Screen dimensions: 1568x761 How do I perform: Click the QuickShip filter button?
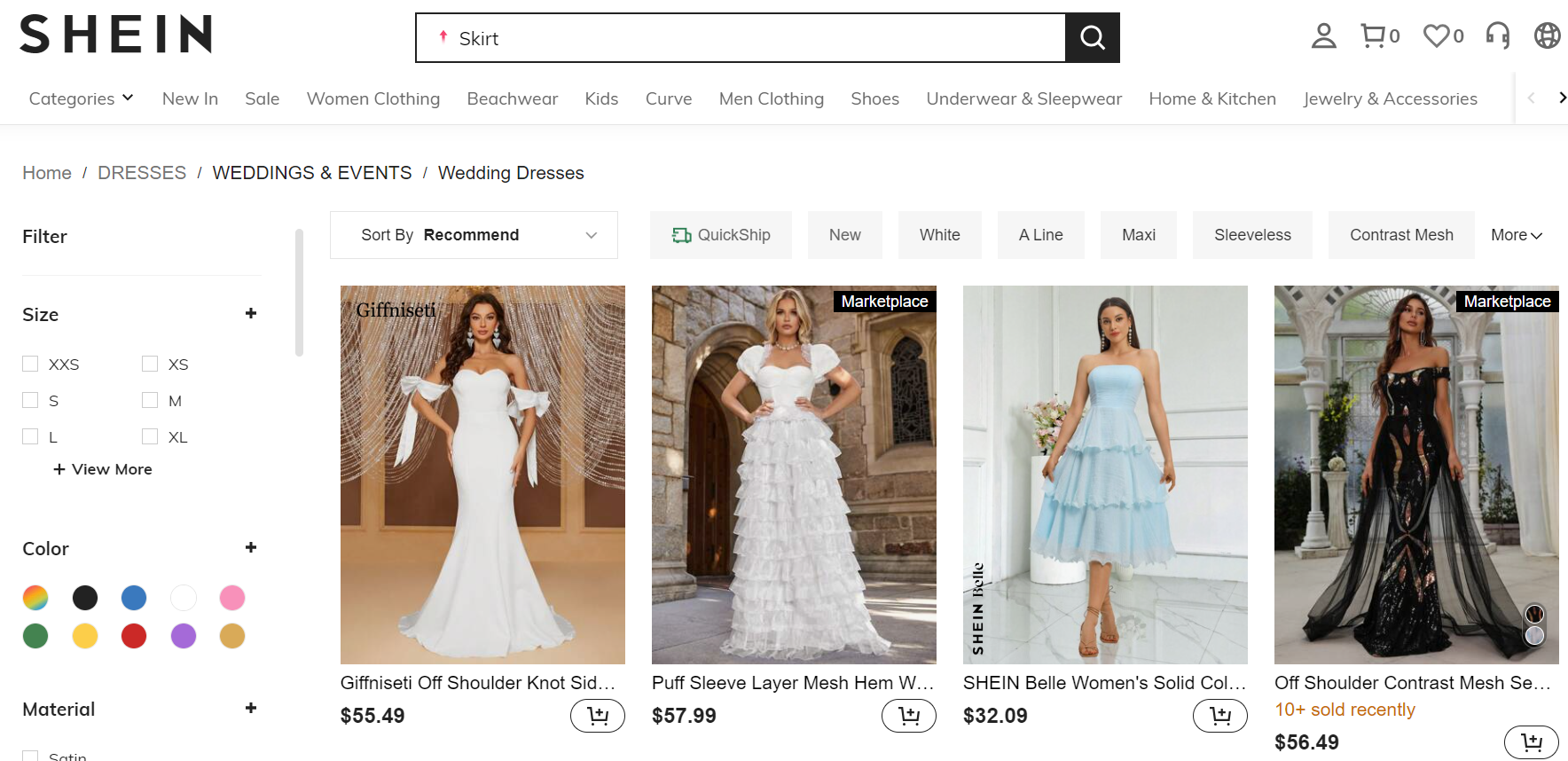[x=720, y=235]
